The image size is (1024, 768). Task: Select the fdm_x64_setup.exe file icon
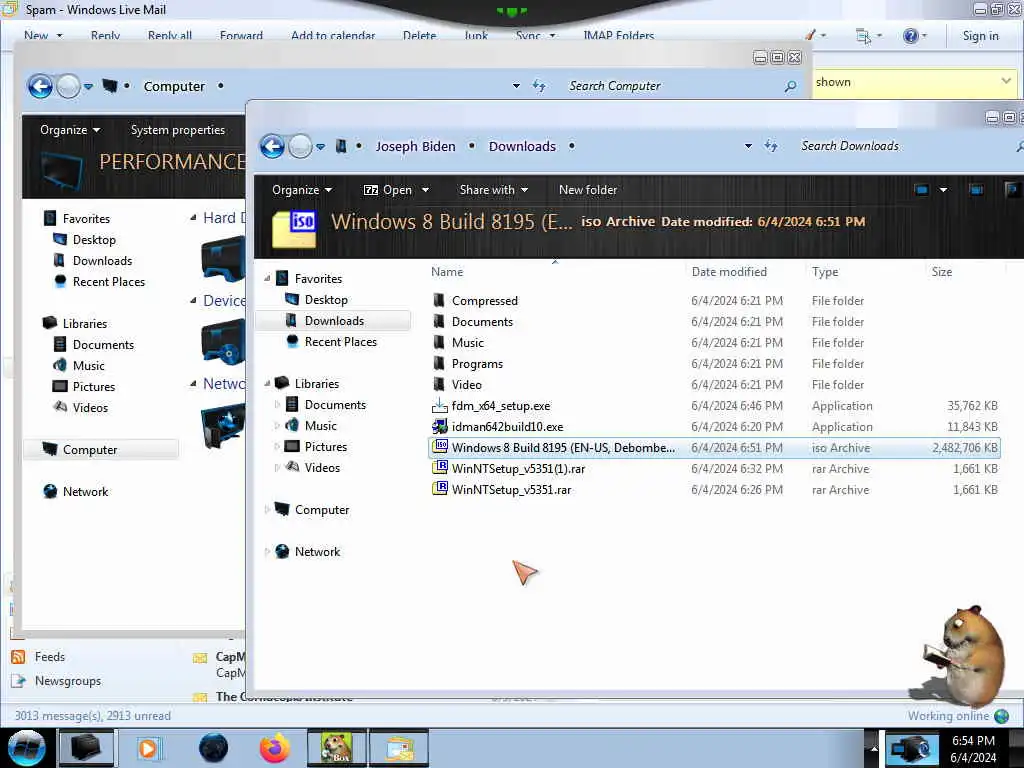point(440,406)
